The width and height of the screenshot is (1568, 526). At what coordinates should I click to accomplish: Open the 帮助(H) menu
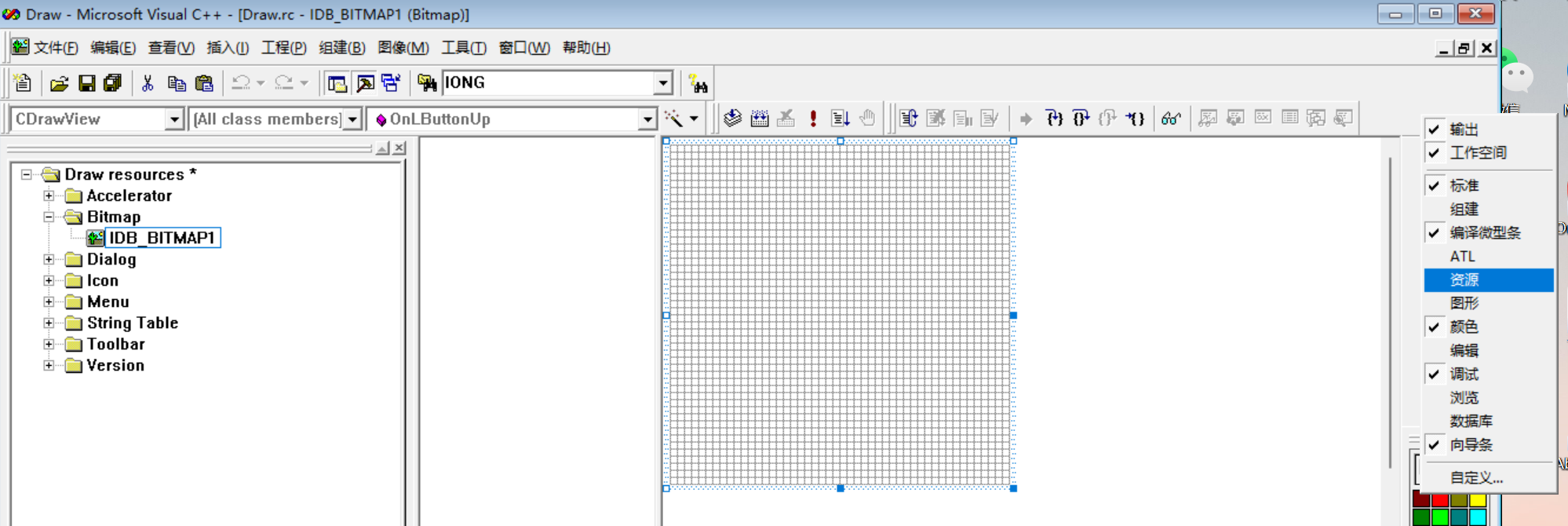pyautogui.click(x=586, y=48)
